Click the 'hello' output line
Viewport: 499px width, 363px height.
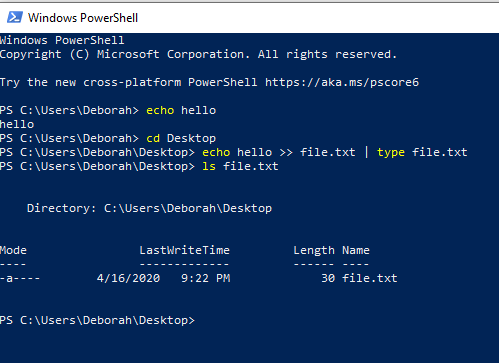coord(17,124)
